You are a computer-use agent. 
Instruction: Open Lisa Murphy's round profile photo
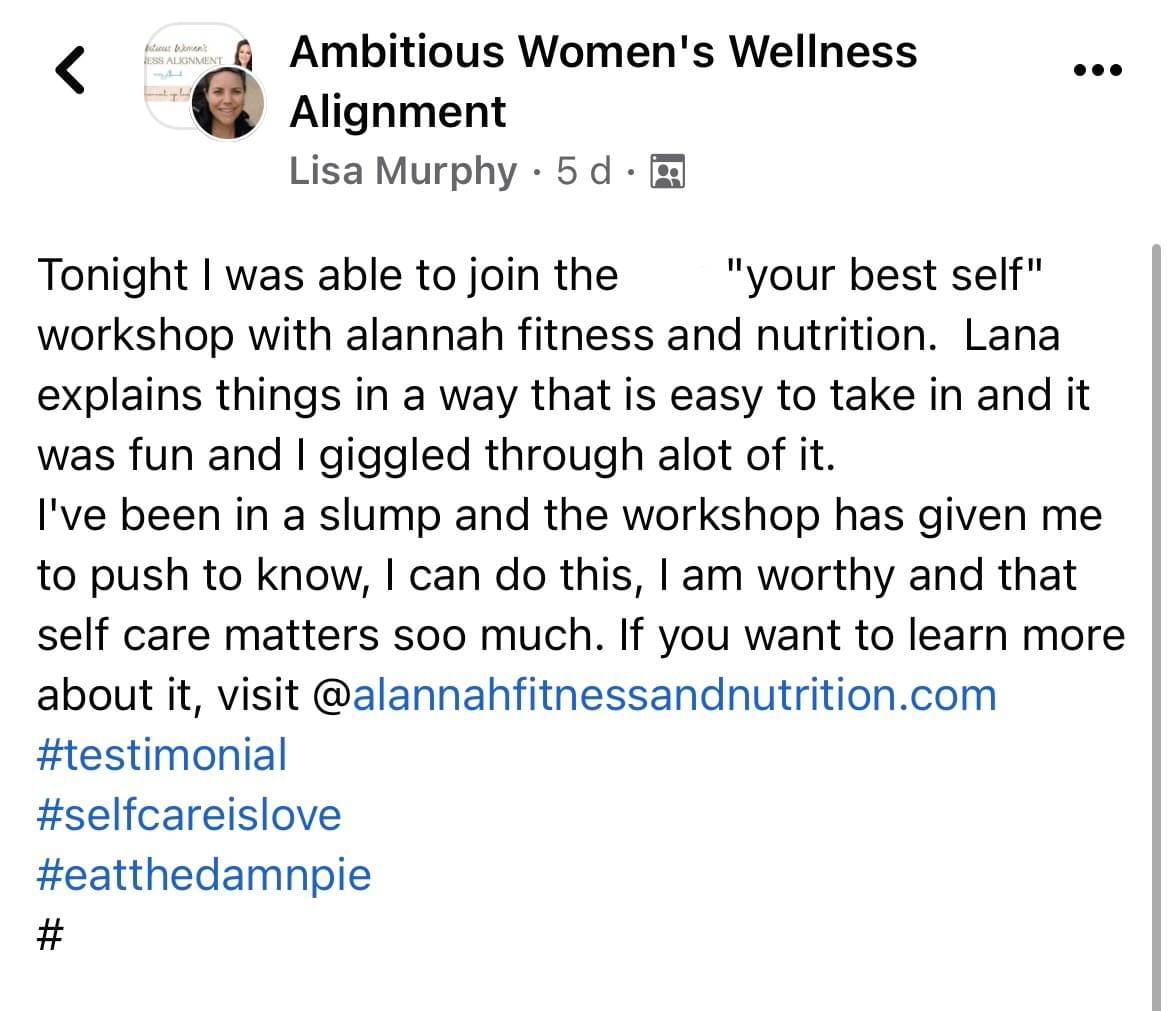pyautogui.click(x=228, y=103)
